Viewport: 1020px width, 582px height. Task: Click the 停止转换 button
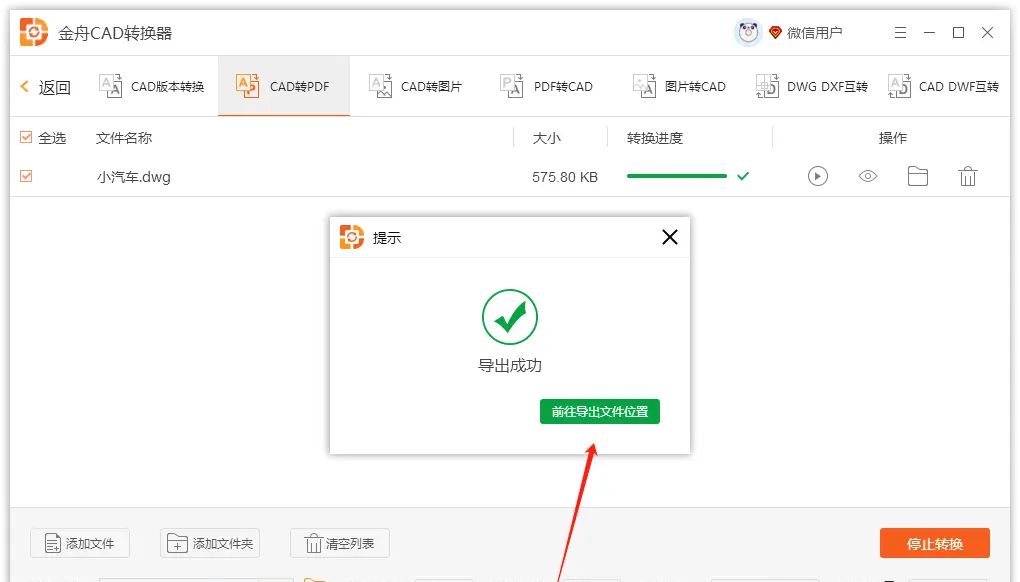tap(935, 544)
